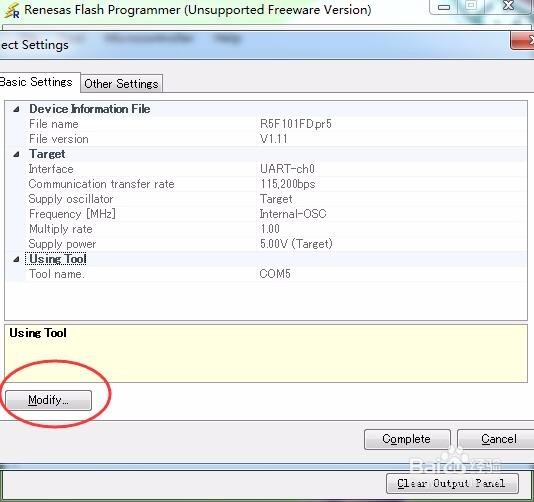
Task: Click the Complete button
Action: point(407,439)
